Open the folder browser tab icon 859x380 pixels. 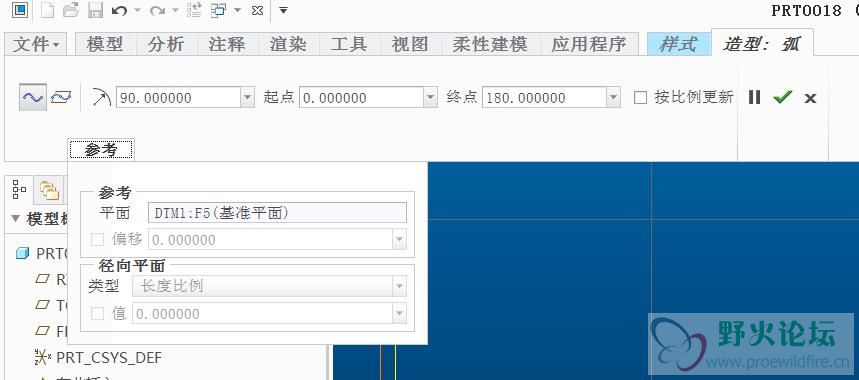click(49, 191)
